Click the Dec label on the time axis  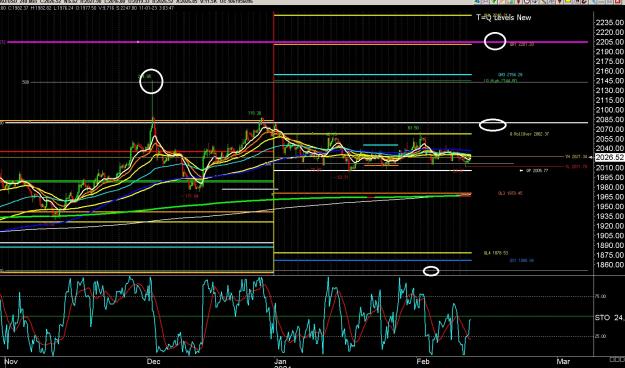[153, 362]
